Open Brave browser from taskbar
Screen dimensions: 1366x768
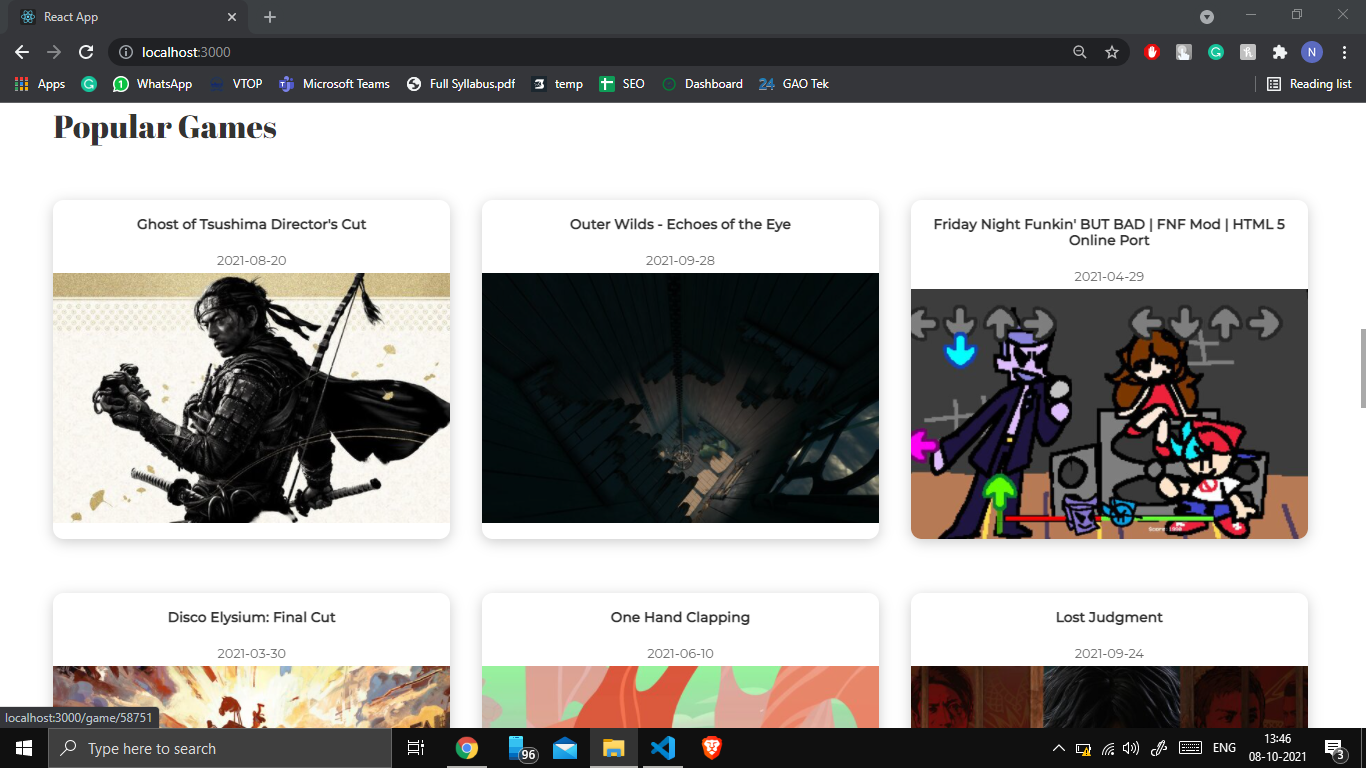(711, 748)
